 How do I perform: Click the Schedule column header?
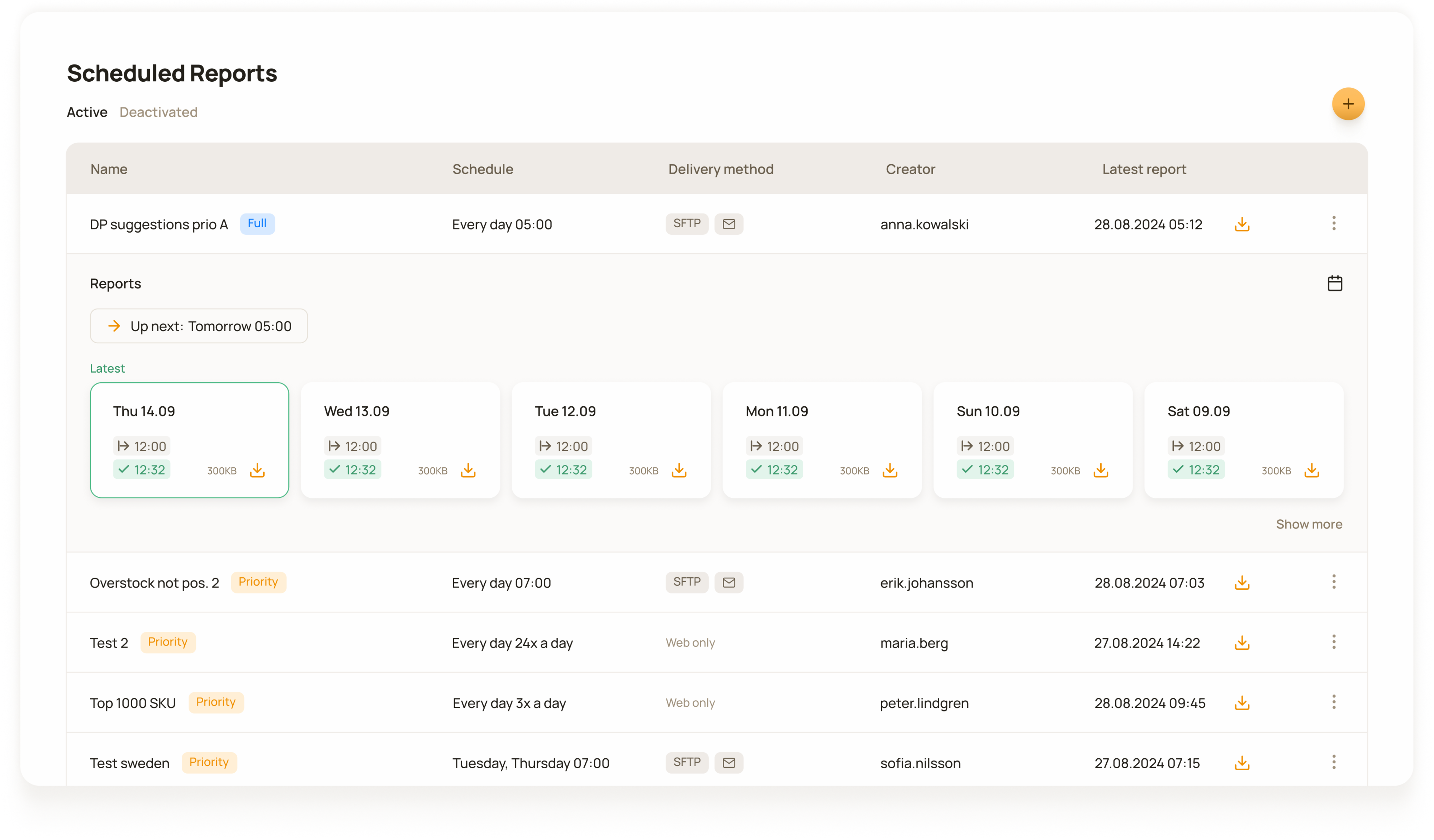tap(483, 170)
